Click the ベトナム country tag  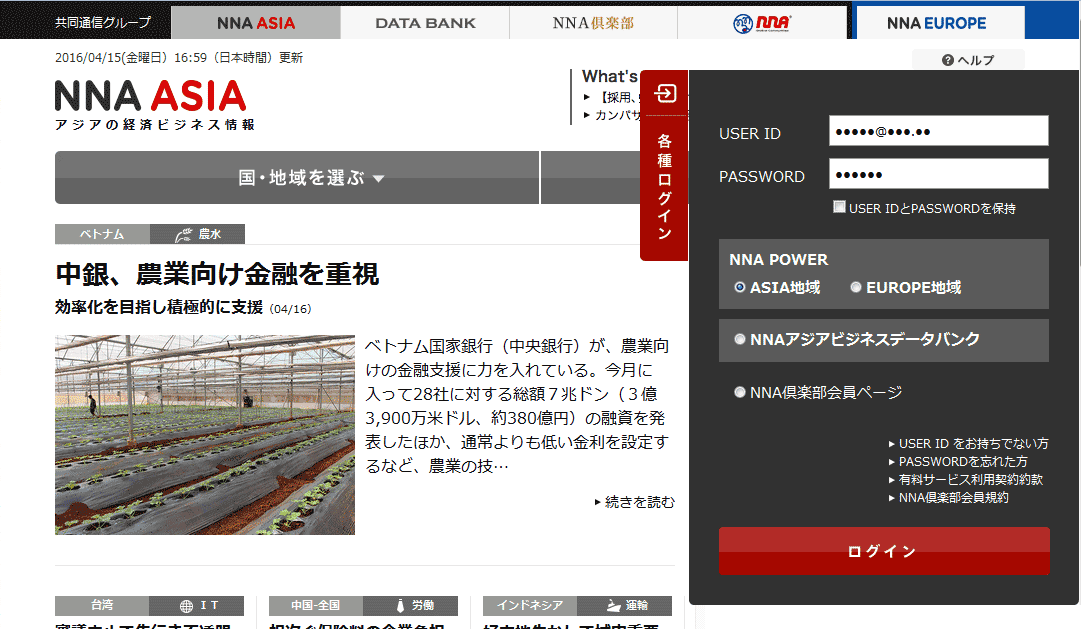click(102, 234)
